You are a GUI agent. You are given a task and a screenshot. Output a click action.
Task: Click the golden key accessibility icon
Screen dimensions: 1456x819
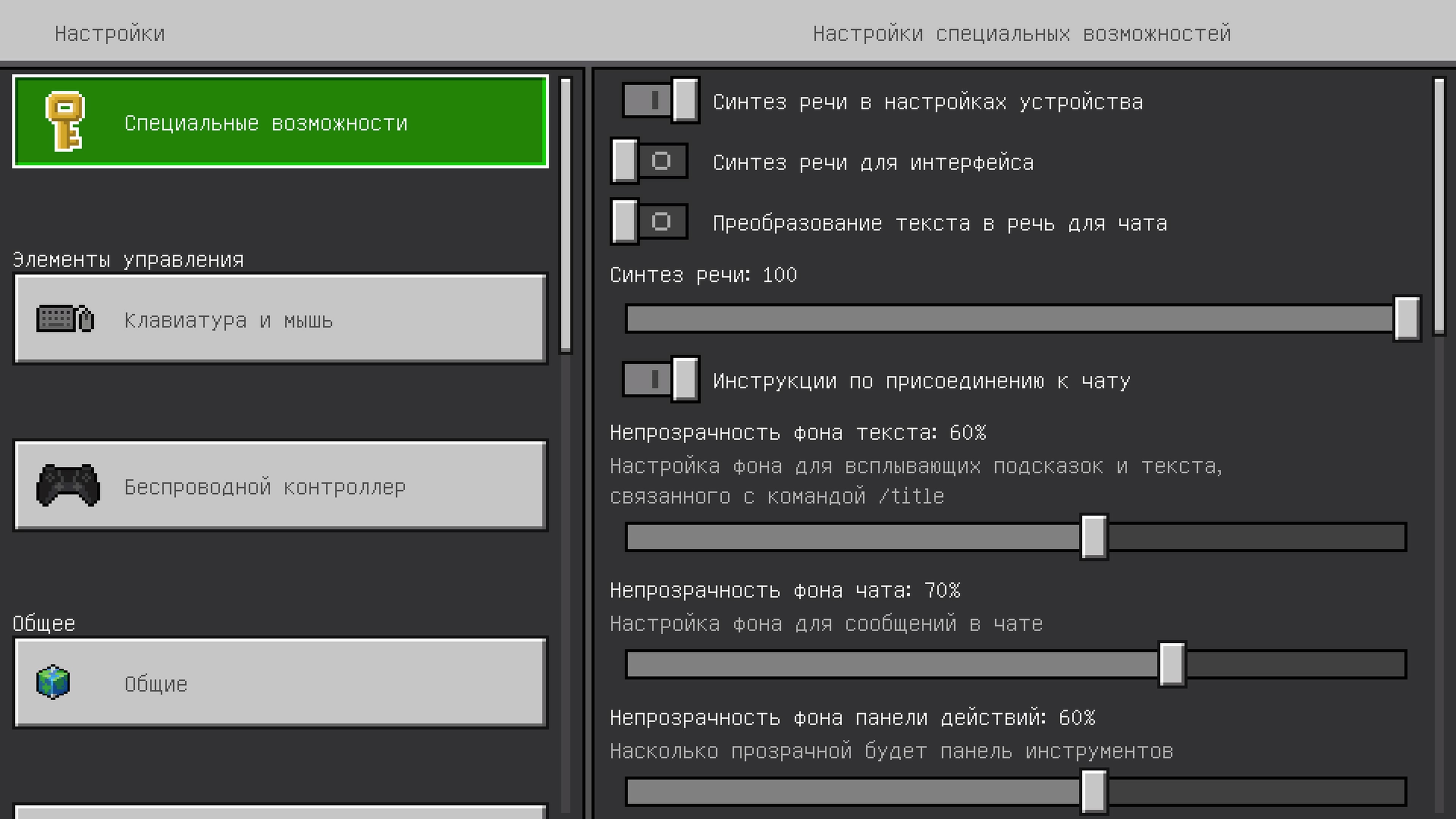click(65, 121)
